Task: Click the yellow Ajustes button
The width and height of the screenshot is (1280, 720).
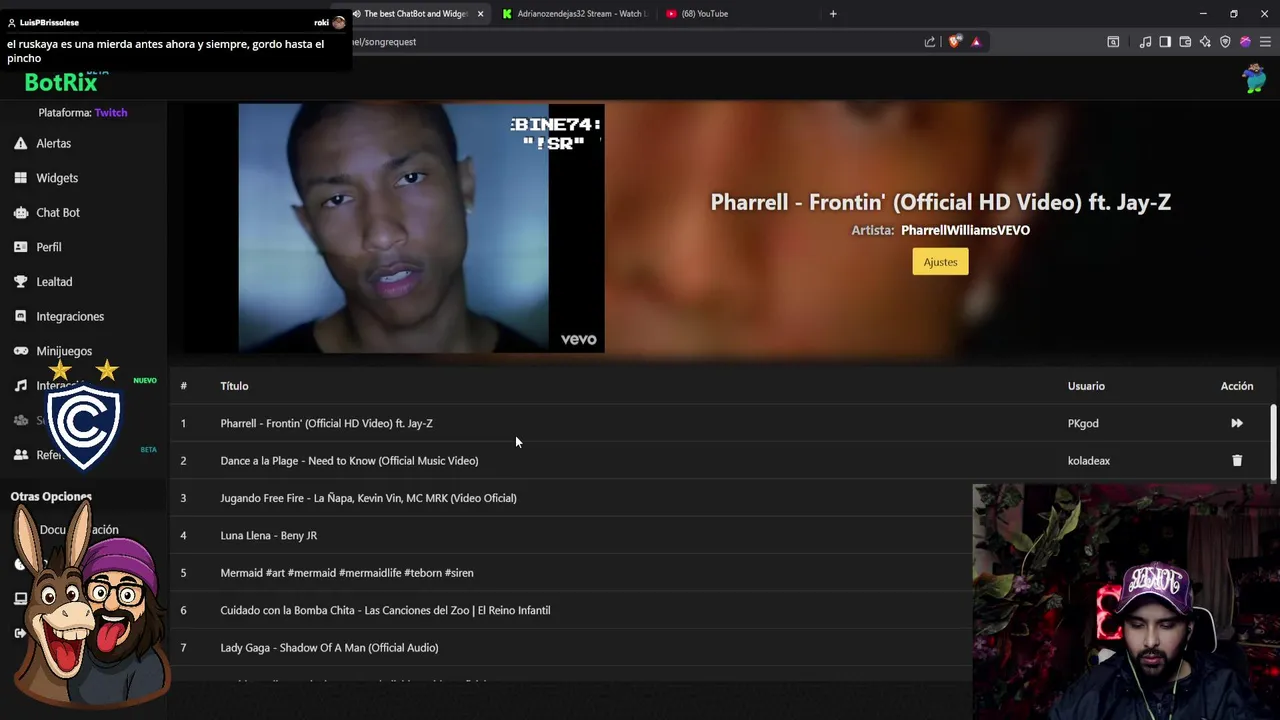Action: tap(940, 262)
